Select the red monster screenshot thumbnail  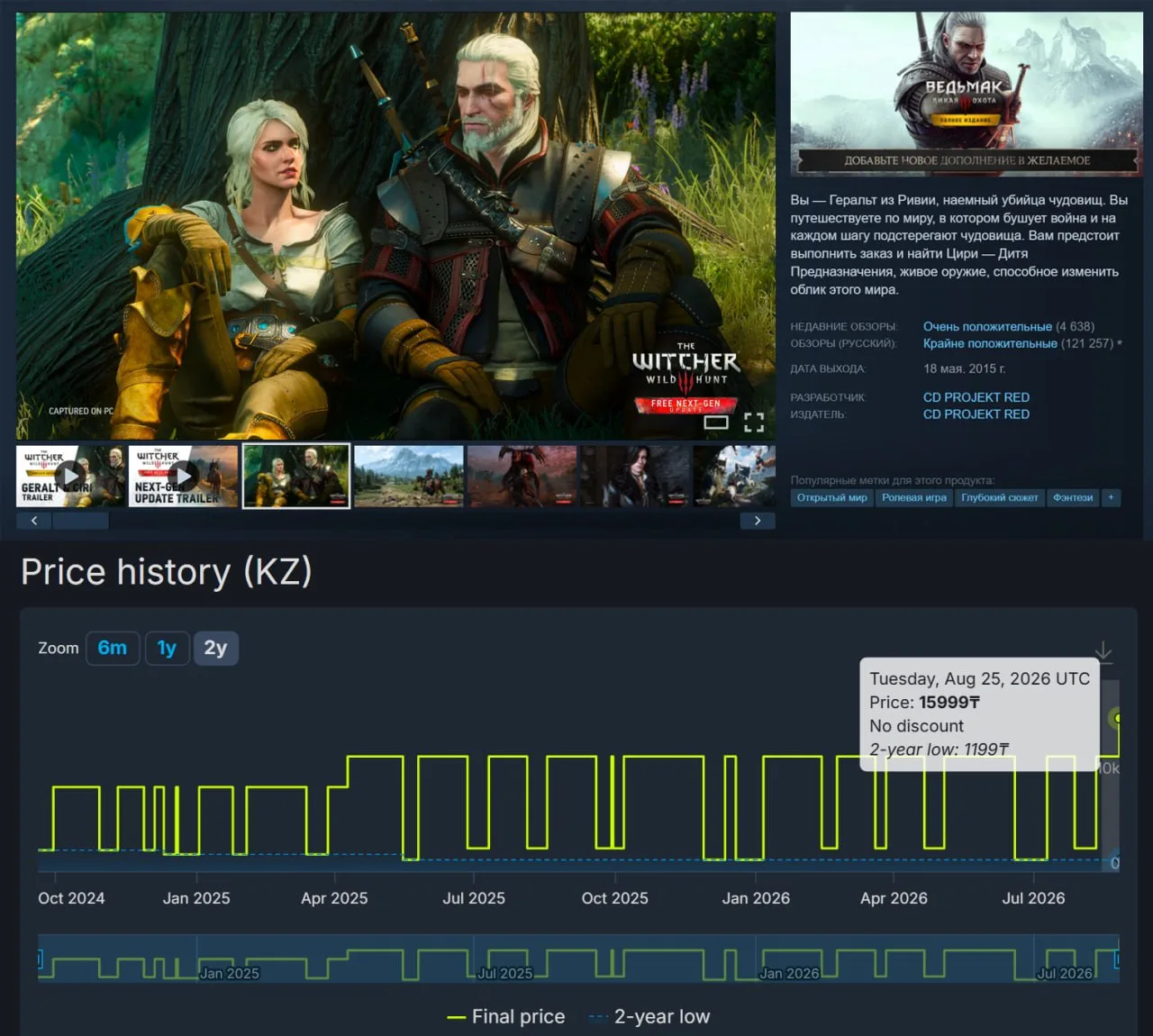[522, 476]
